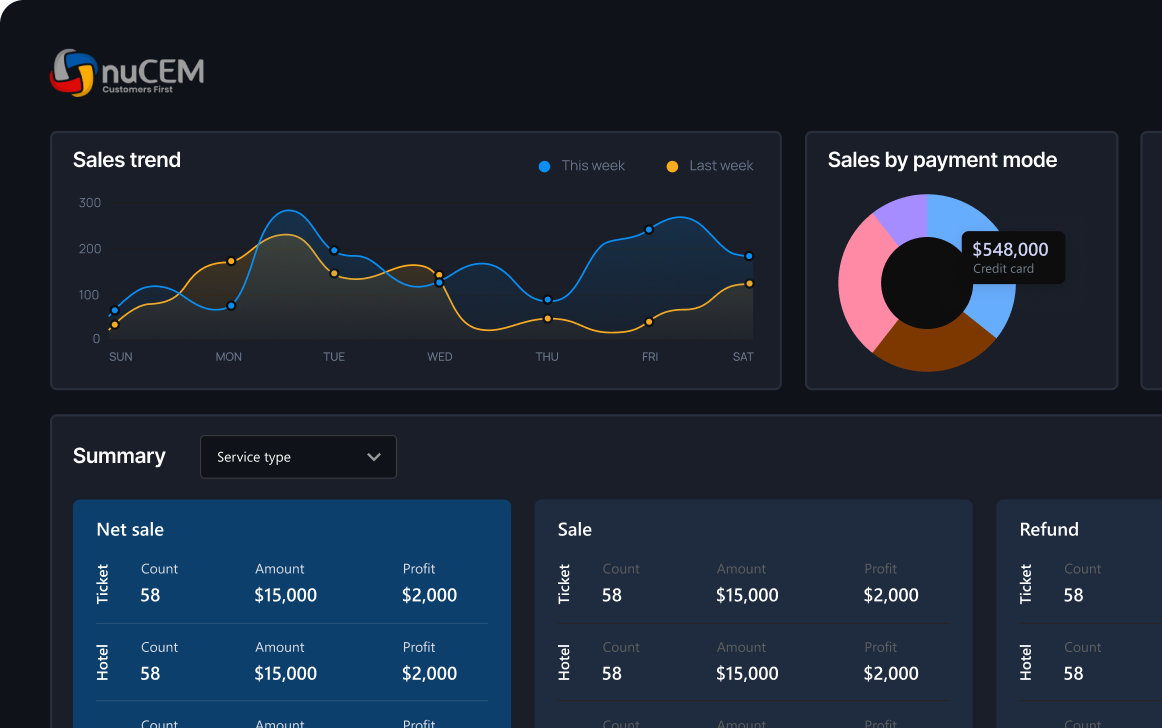
Task: Click the orange SUN data point
Action: tap(115, 325)
